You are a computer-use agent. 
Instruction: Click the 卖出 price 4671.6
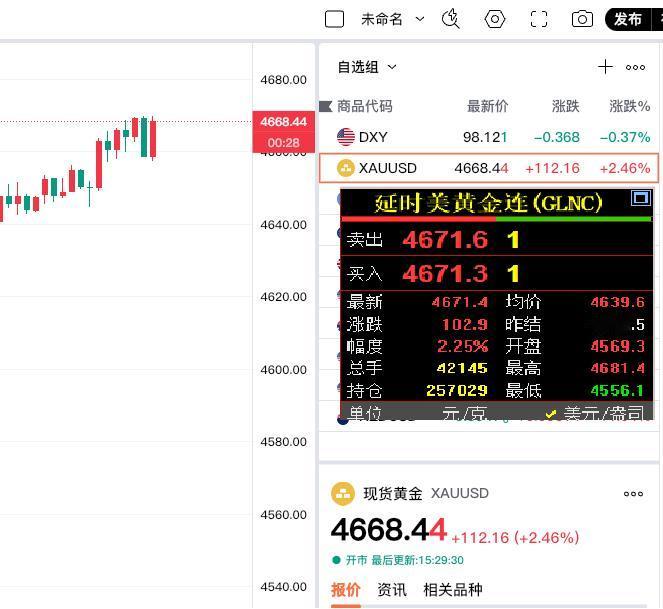(445, 239)
